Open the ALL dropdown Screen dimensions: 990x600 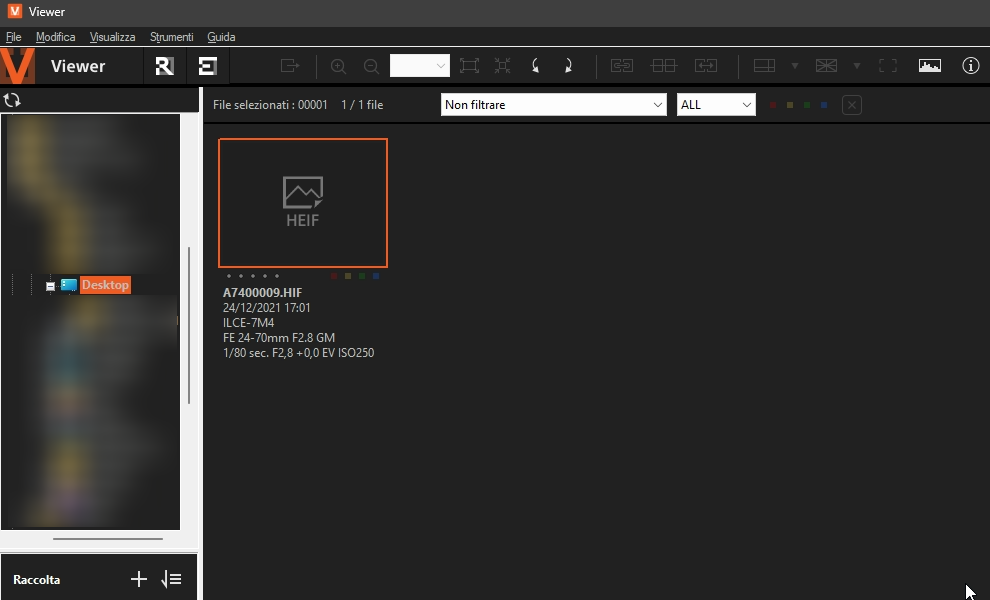[x=716, y=104]
